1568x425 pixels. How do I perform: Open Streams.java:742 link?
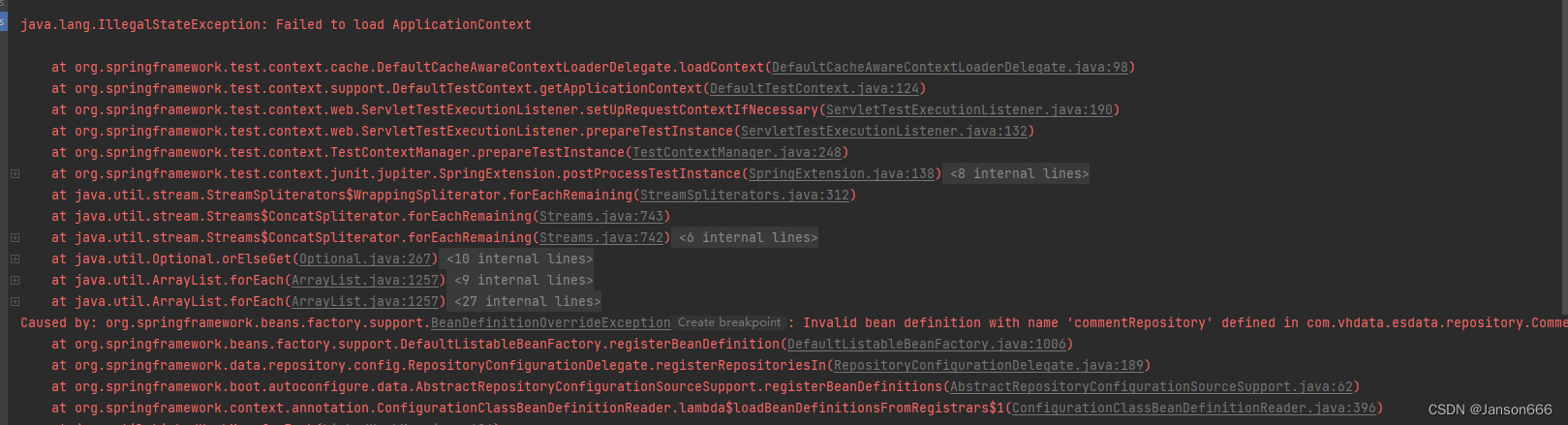[x=601, y=238]
